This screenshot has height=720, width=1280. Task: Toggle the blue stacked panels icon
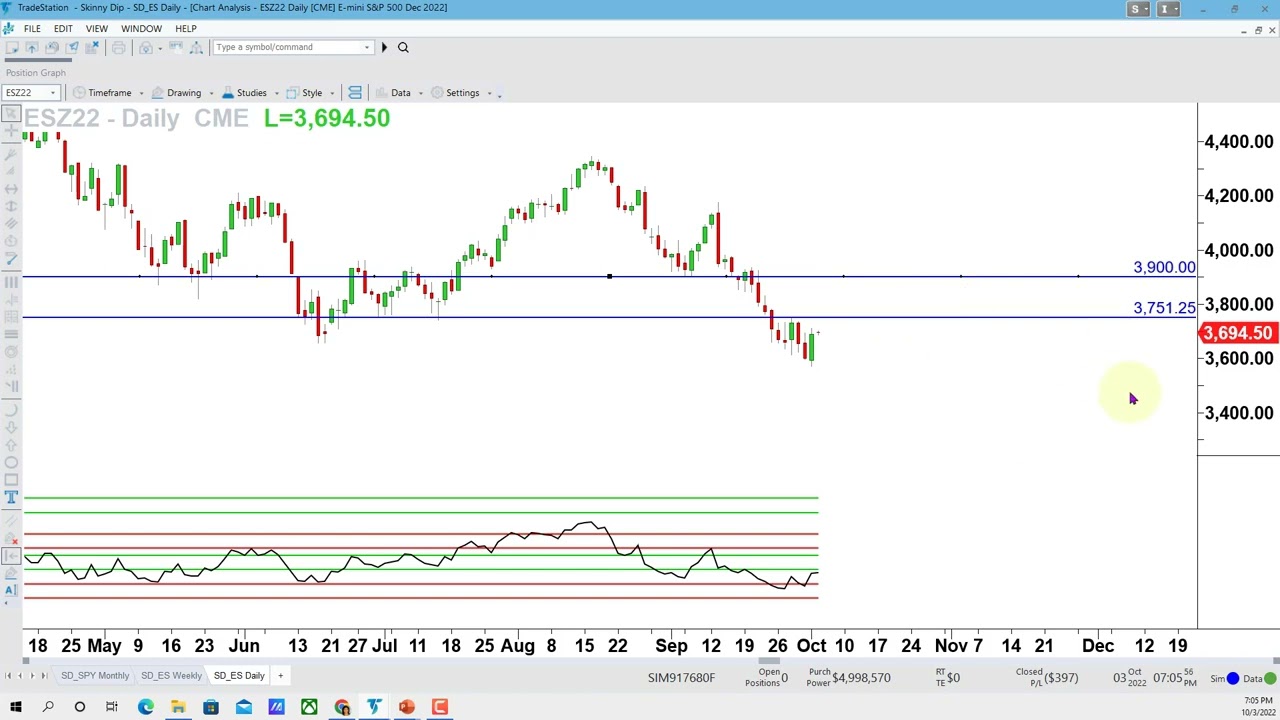(x=355, y=93)
